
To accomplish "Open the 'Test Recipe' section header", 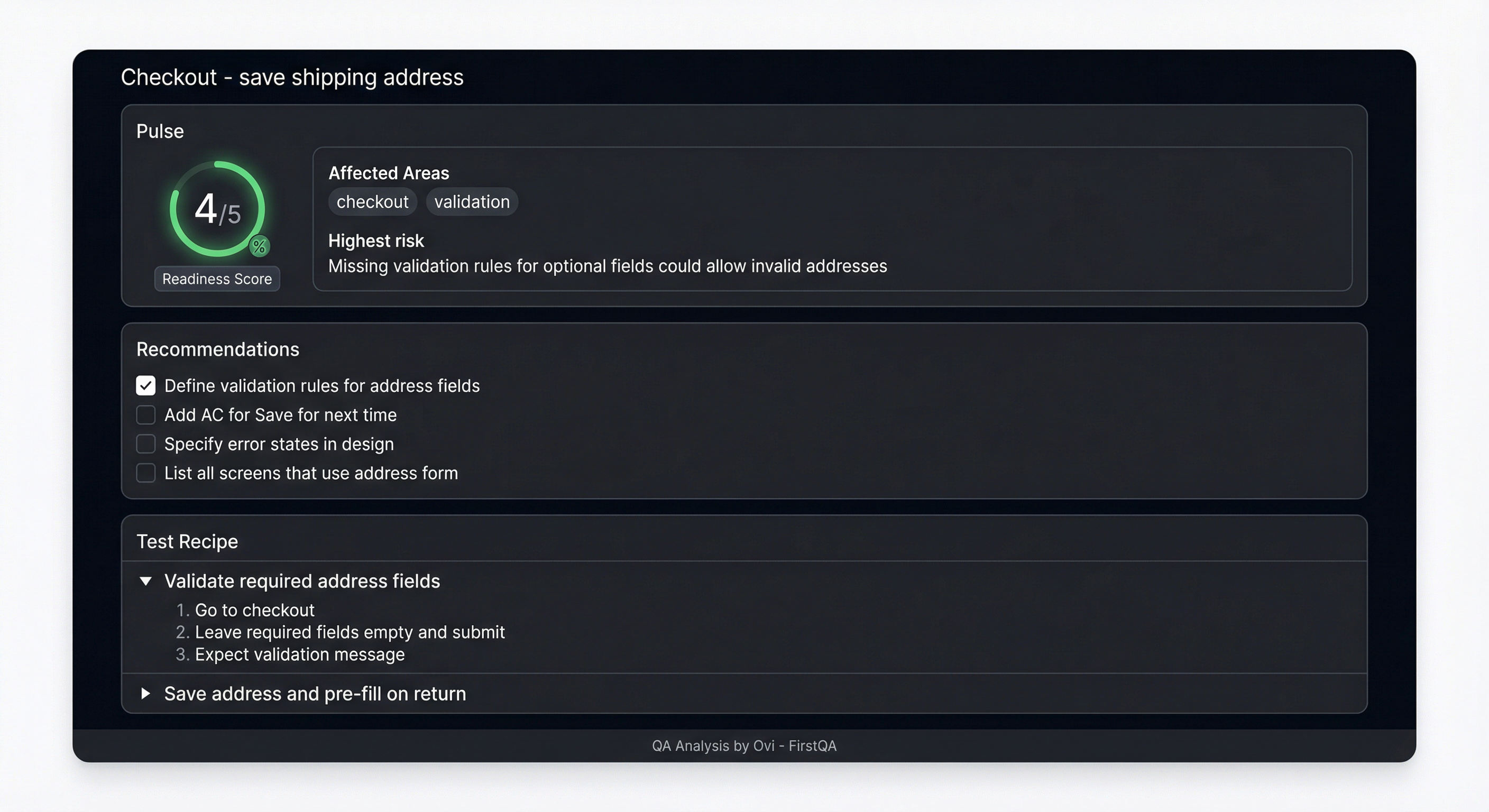I will [x=187, y=541].
